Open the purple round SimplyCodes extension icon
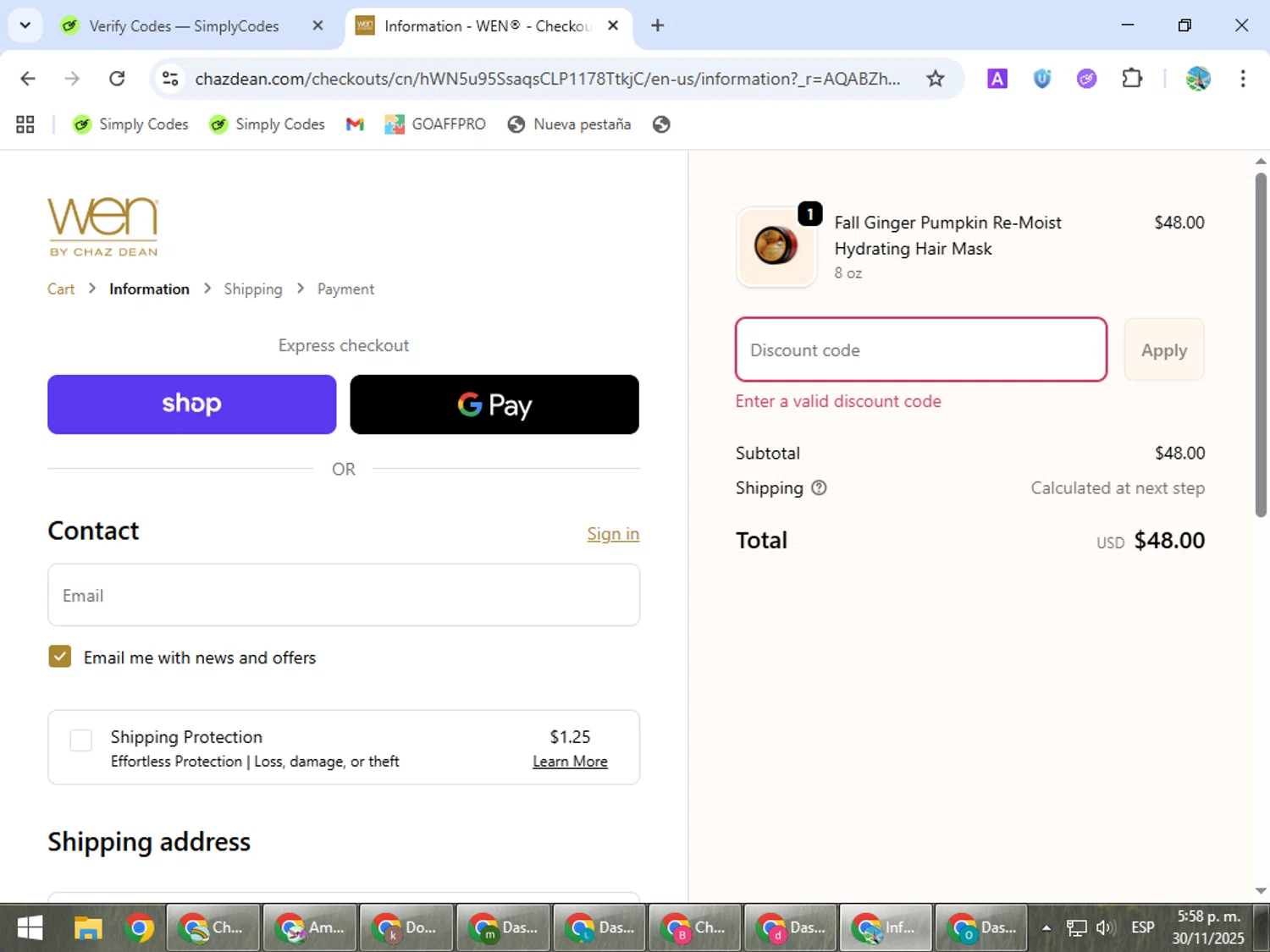 [1086, 79]
